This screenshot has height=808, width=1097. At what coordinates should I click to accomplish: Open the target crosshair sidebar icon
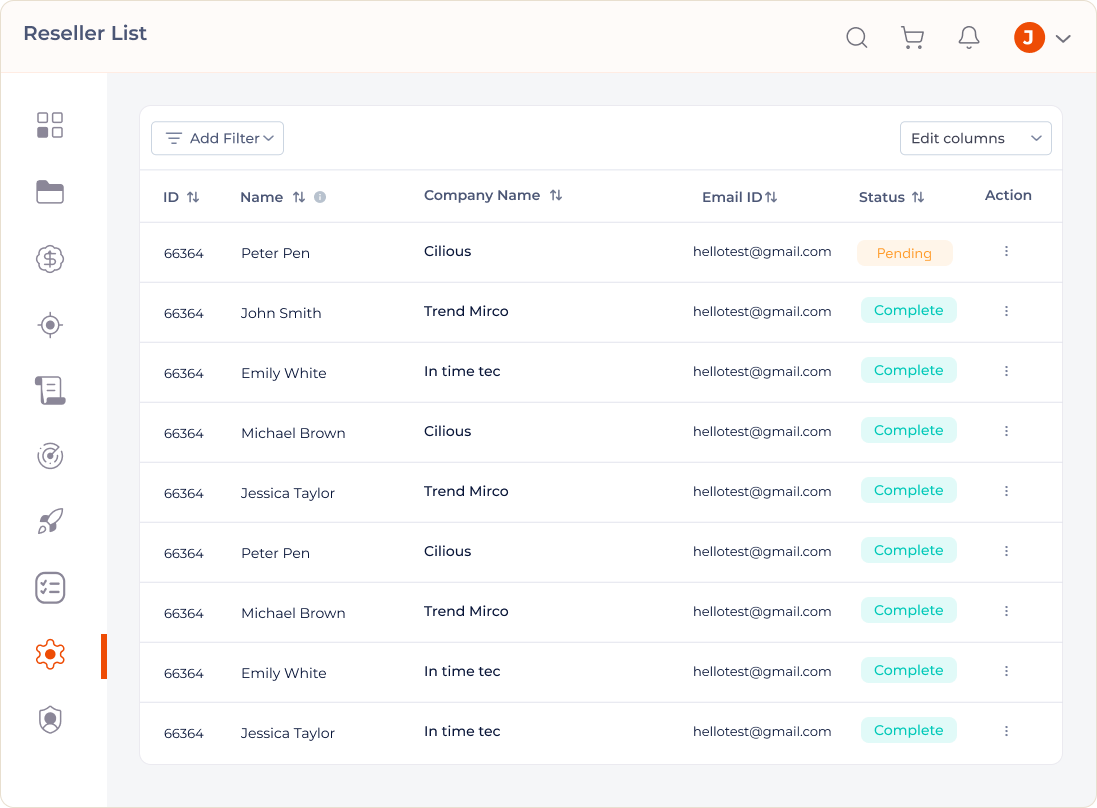[x=50, y=325]
